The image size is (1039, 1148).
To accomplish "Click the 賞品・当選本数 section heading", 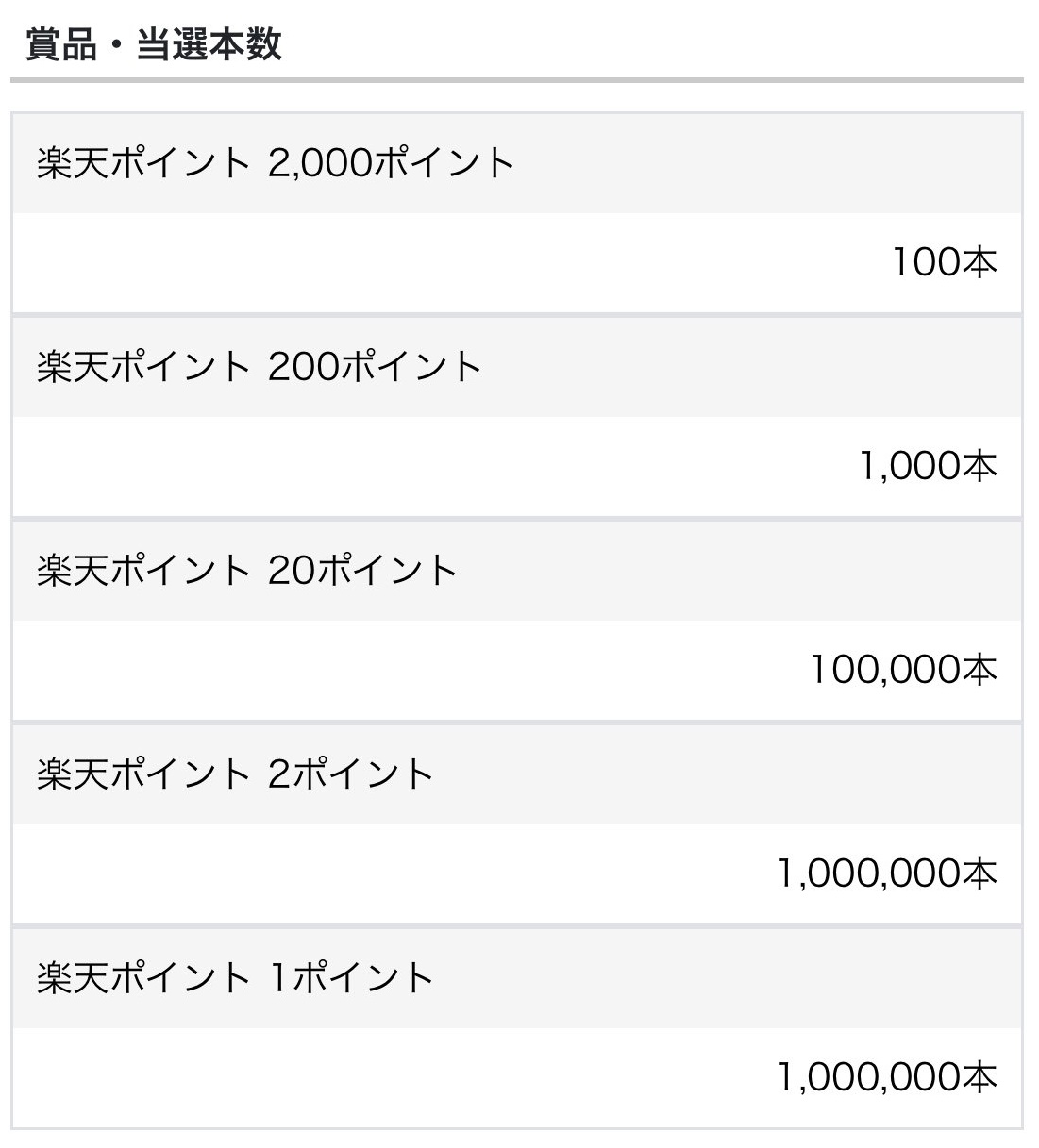I will (154, 44).
